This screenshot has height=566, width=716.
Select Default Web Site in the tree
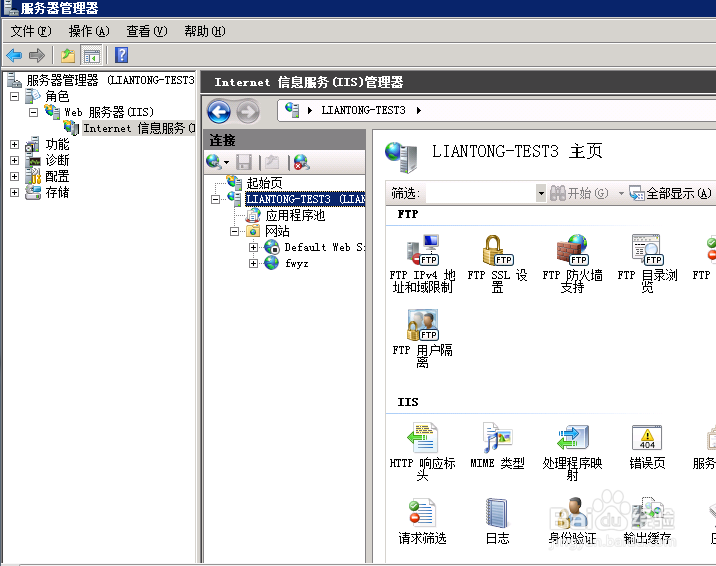pyautogui.click(x=324, y=247)
